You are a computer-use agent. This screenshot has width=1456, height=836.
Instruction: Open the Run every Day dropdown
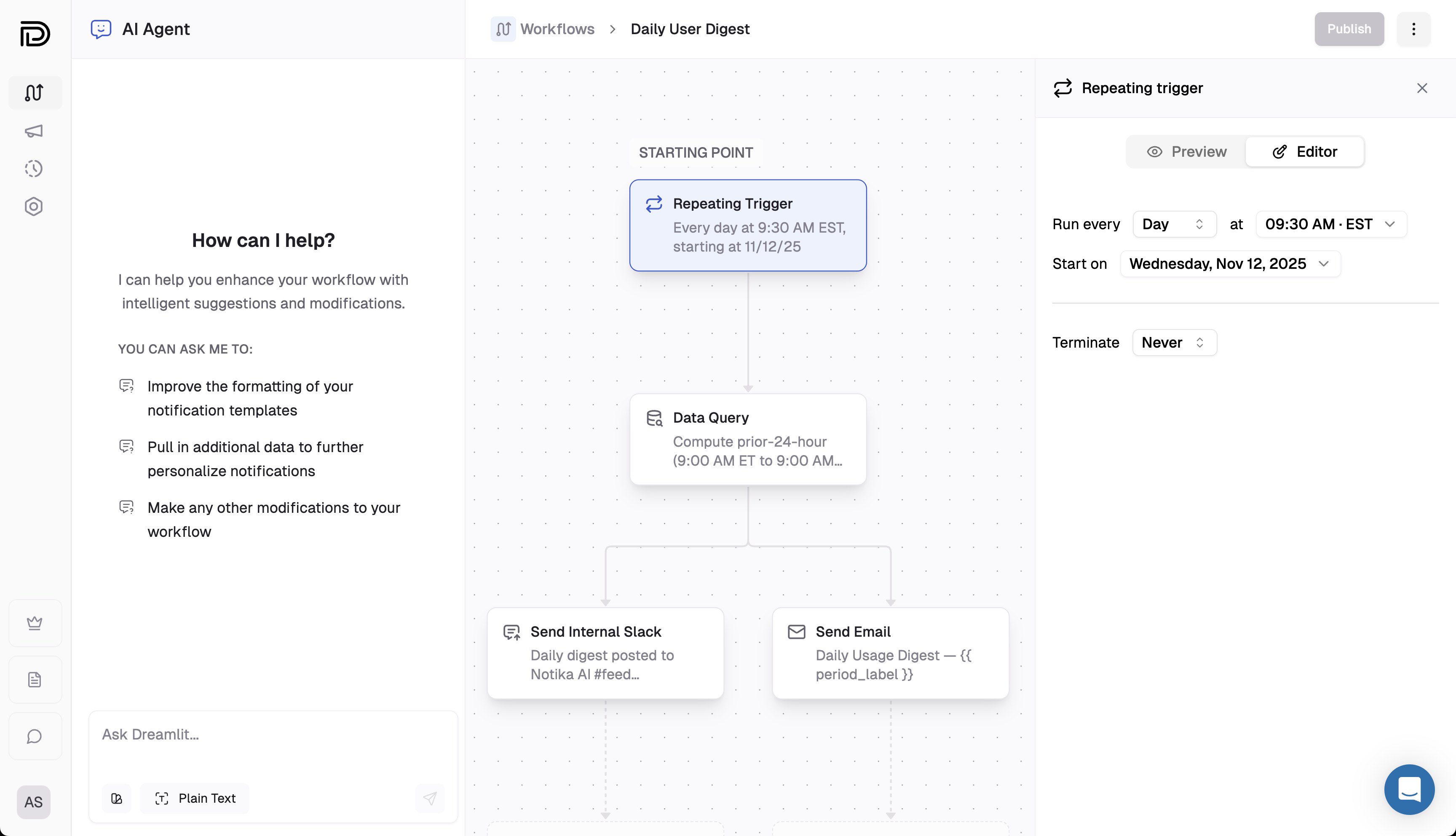pos(1174,224)
